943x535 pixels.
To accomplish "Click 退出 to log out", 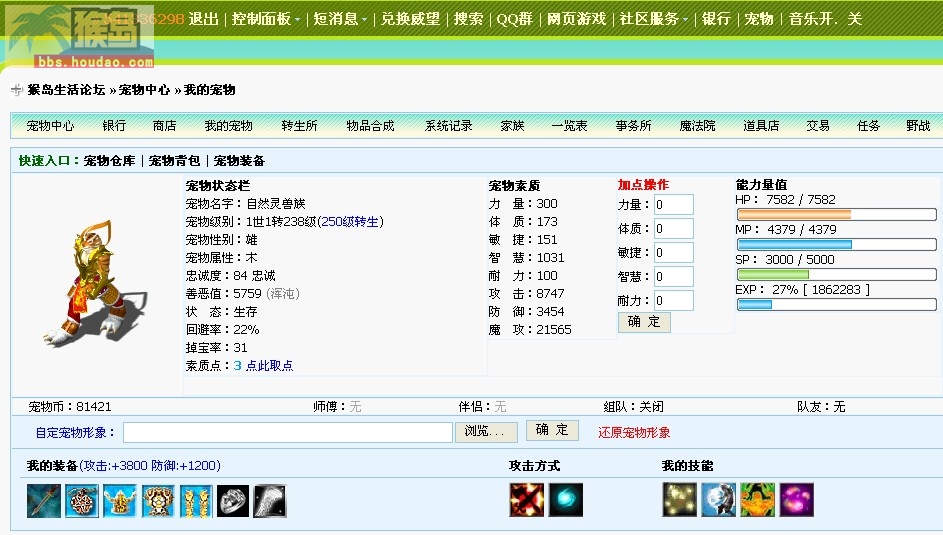I will (x=203, y=19).
